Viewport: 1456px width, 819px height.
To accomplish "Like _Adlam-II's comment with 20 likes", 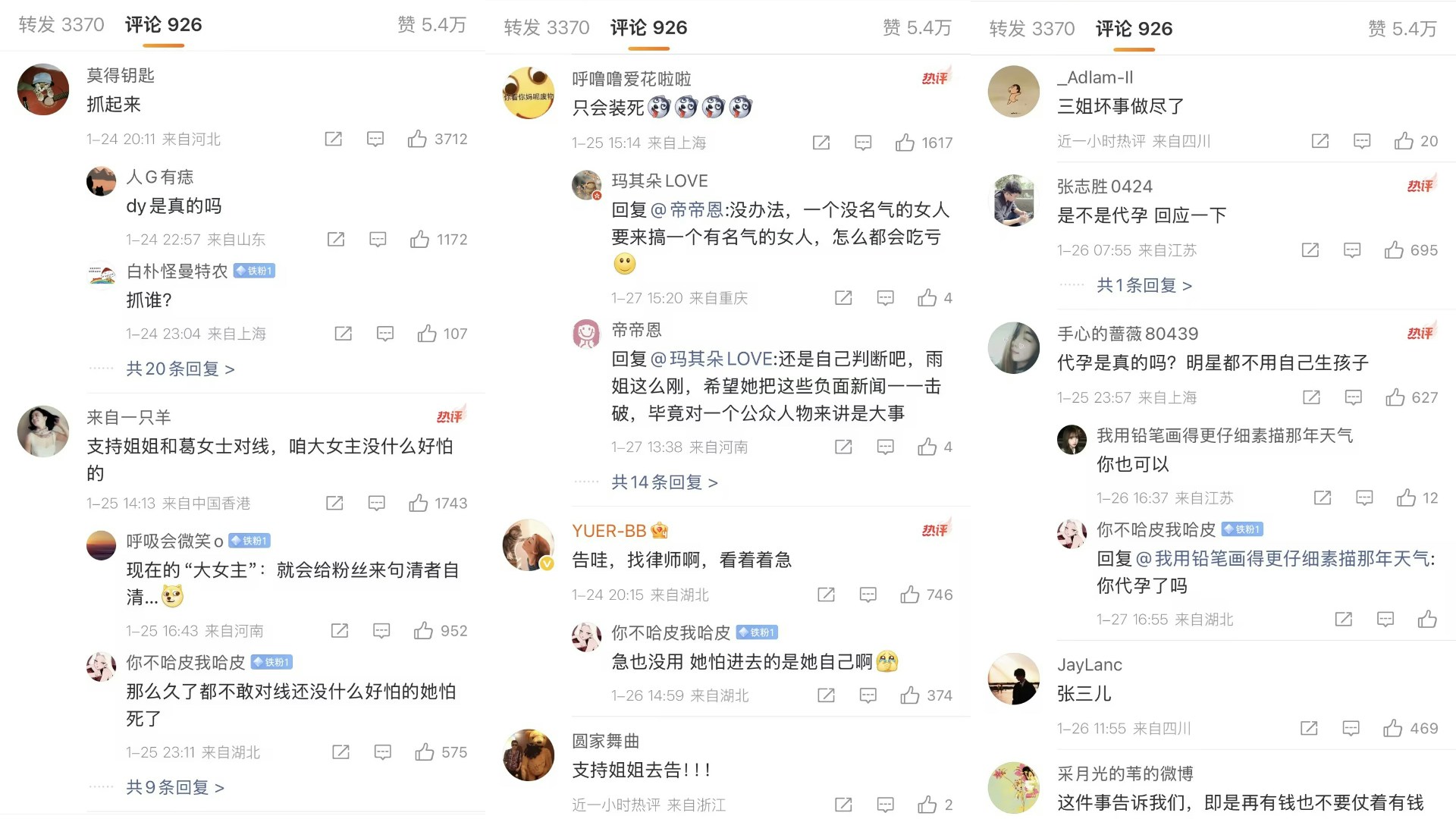I will 1404,141.
